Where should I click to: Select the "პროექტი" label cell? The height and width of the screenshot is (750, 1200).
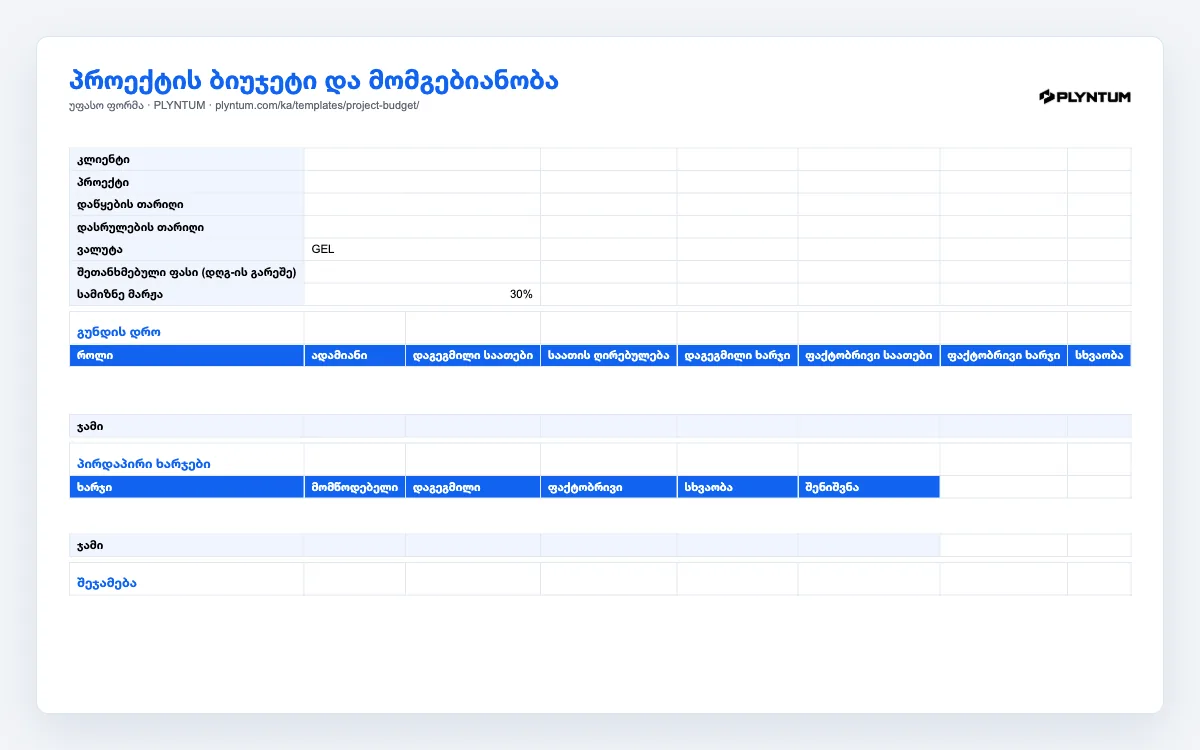[187, 182]
